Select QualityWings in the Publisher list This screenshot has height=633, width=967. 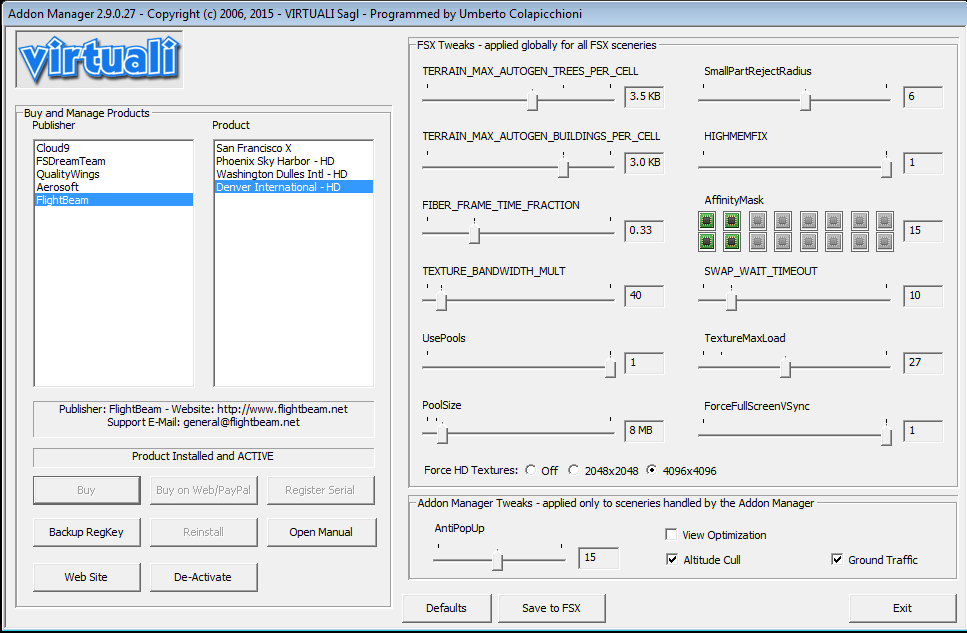pyautogui.click(x=113, y=174)
